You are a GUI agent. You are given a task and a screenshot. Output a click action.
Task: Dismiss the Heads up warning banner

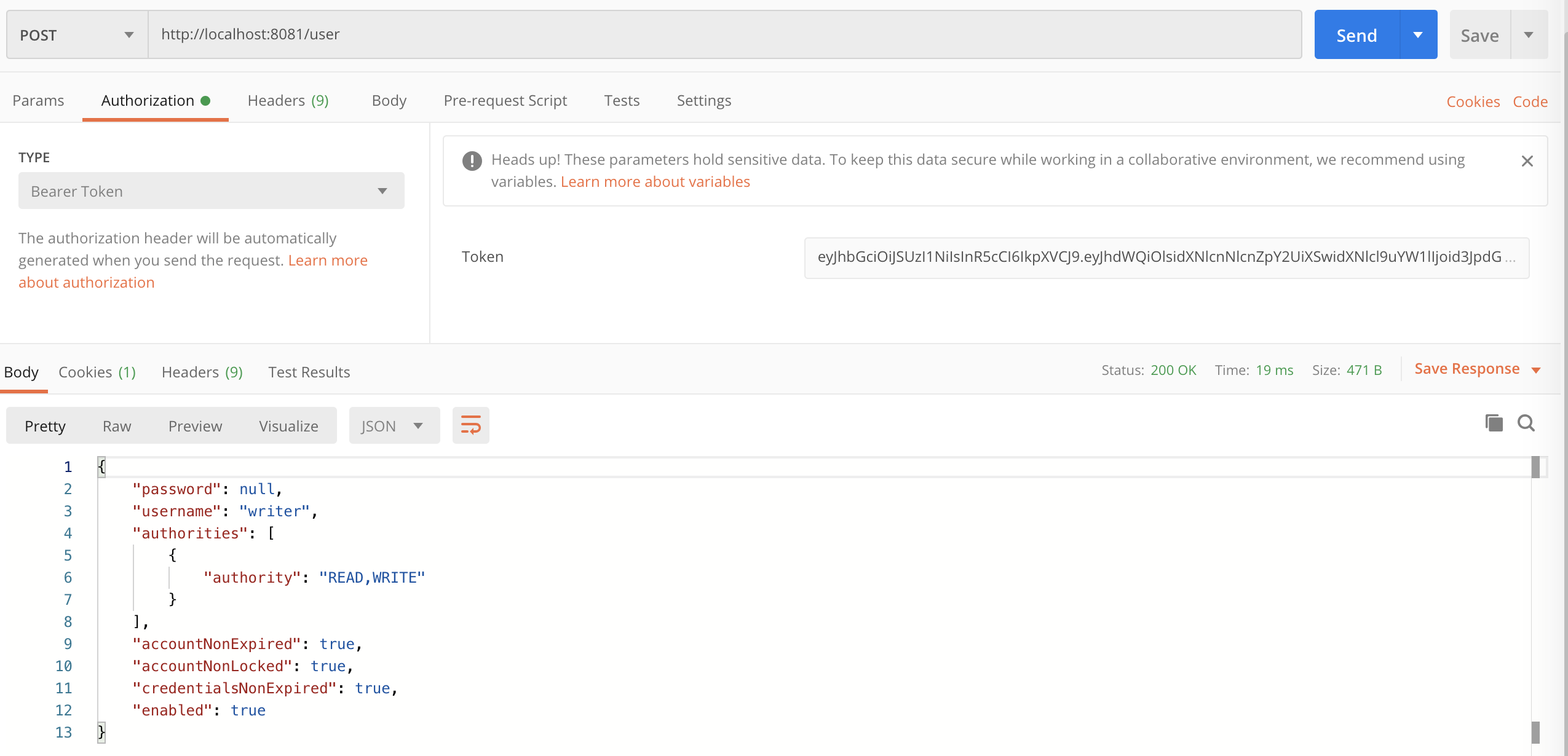[1527, 161]
